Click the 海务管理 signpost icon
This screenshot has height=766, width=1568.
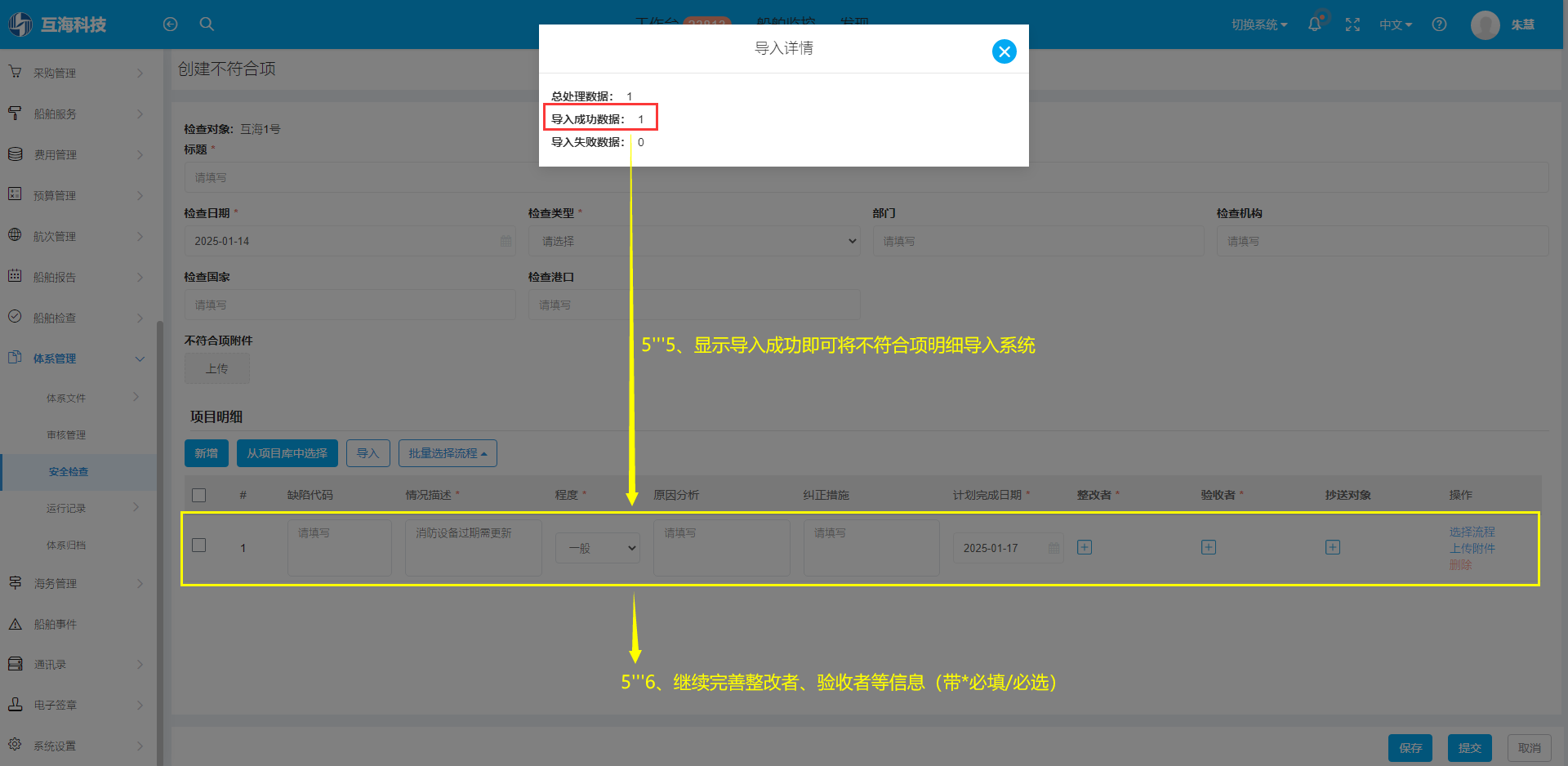tap(15, 582)
